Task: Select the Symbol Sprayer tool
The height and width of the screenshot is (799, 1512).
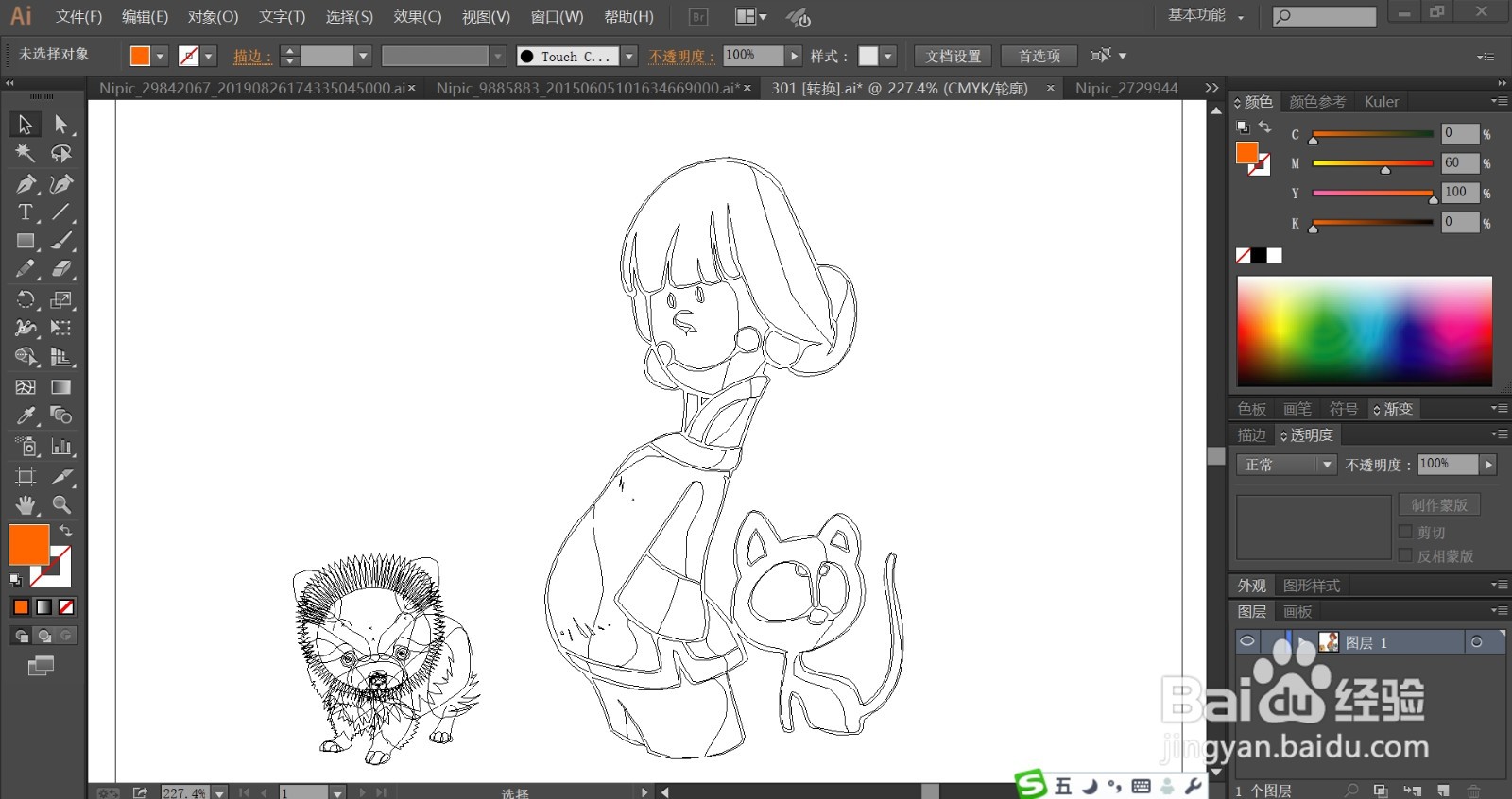Action: point(26,447)
